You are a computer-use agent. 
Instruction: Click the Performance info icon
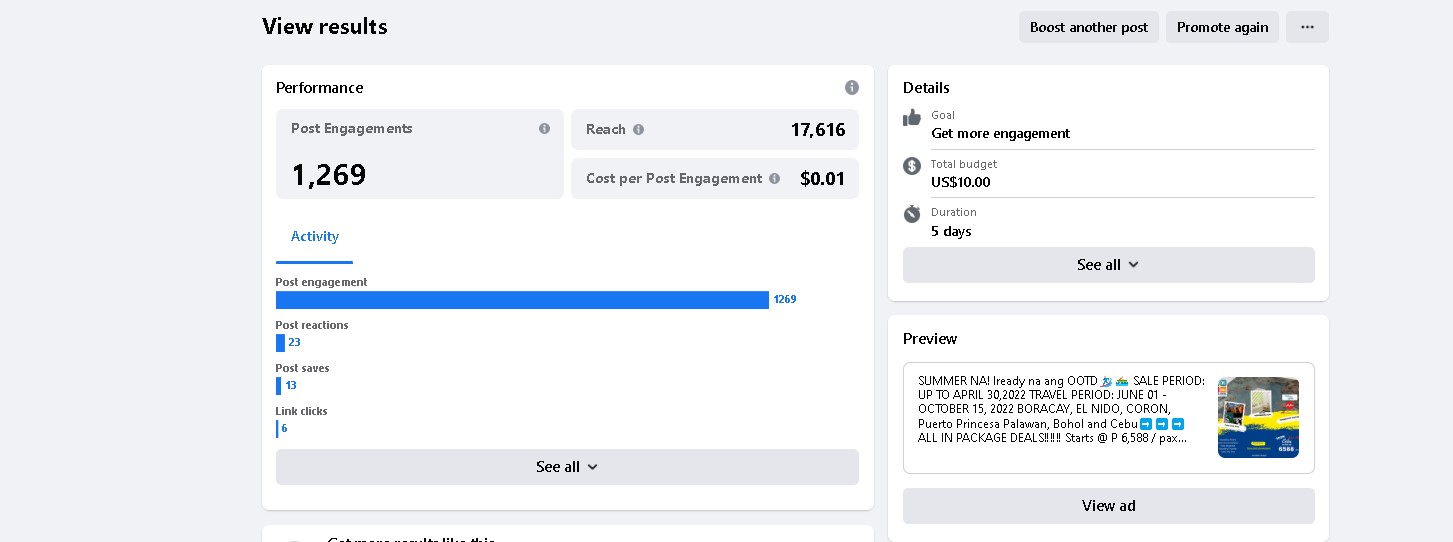[852, 88]
